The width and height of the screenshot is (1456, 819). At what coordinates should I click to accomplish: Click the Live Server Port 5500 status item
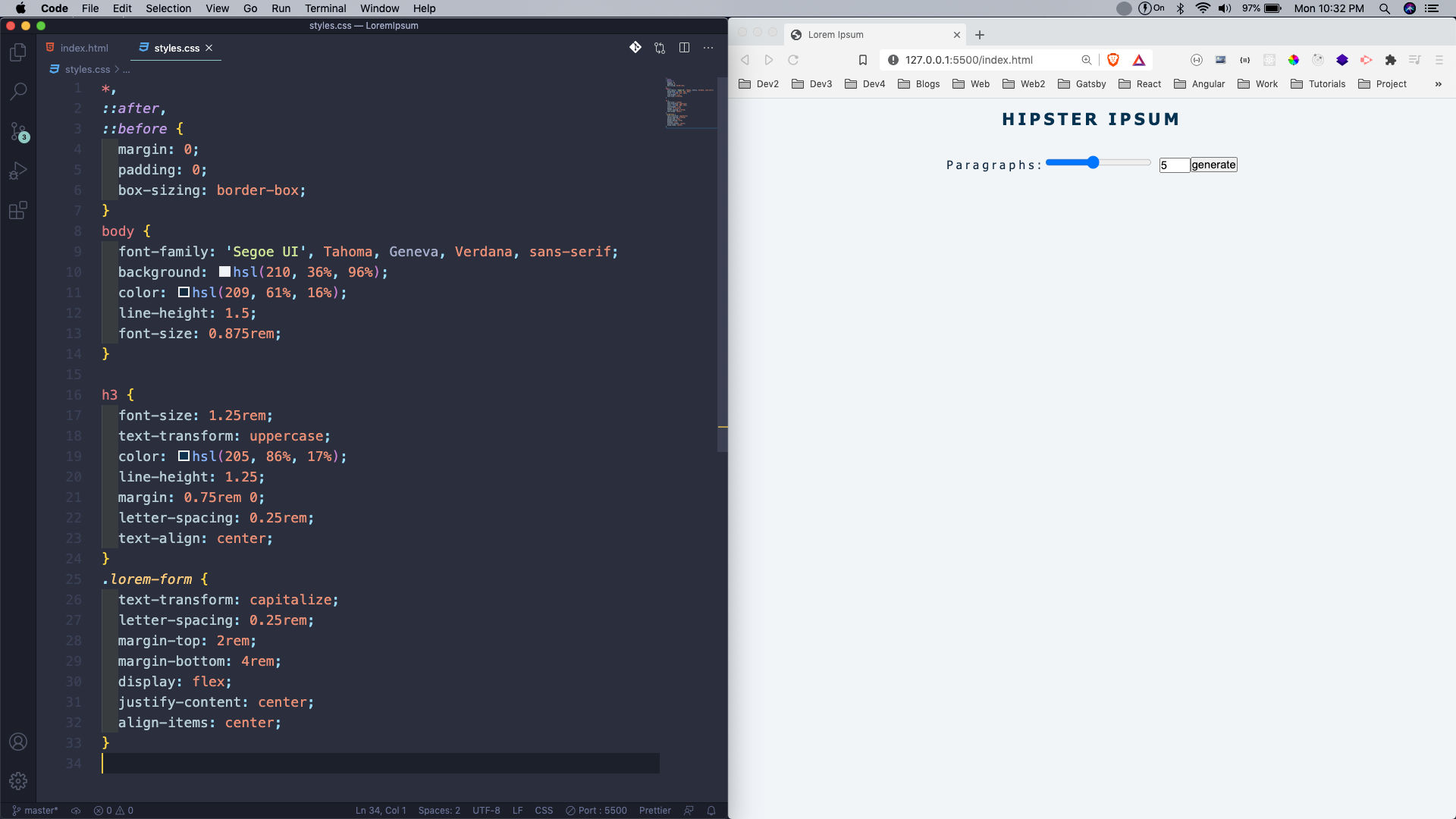click(x=596, y=811)
